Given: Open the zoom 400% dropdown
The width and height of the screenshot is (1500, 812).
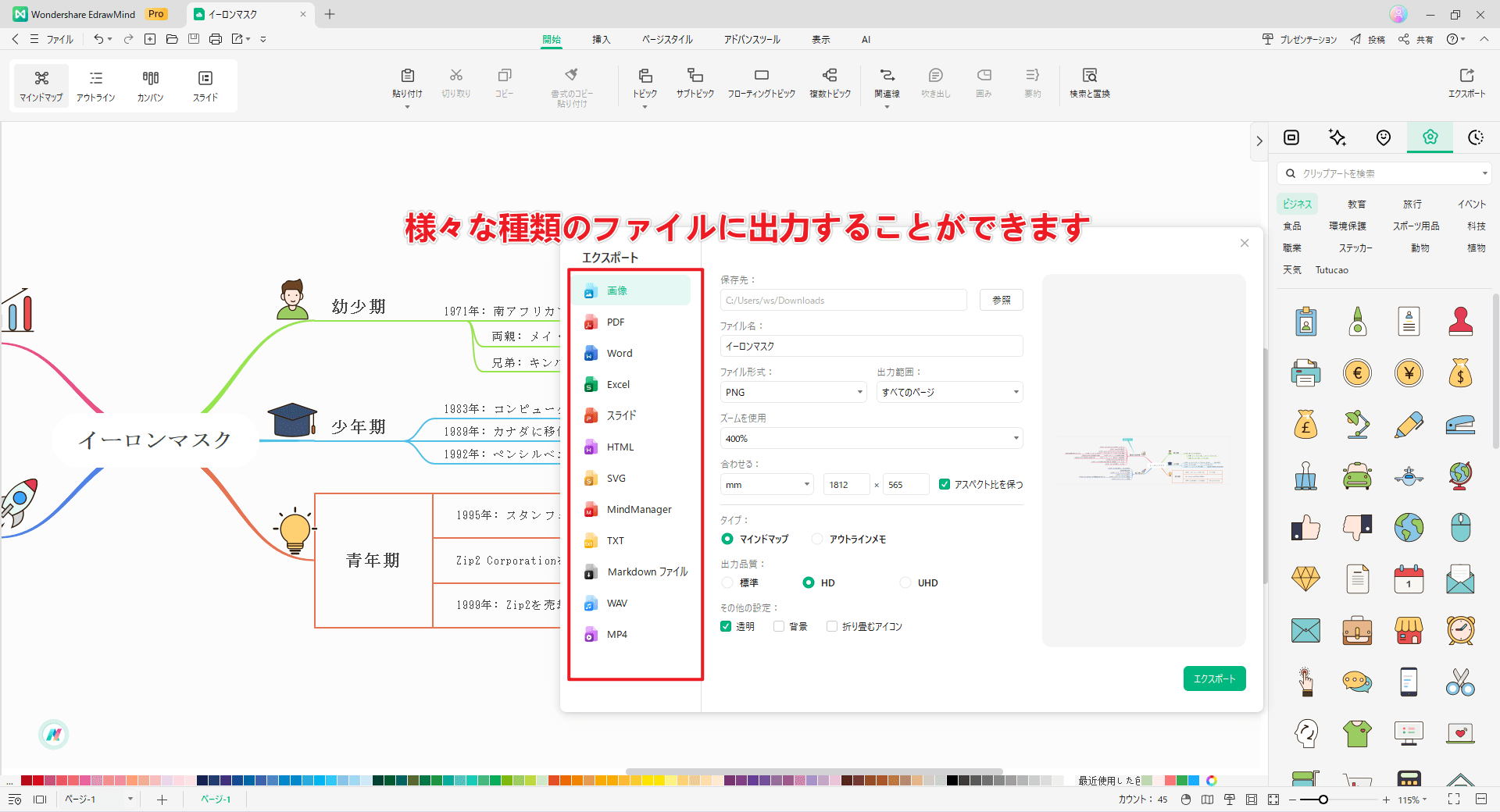Looking at the screenshot, I should tap(872, 438).
